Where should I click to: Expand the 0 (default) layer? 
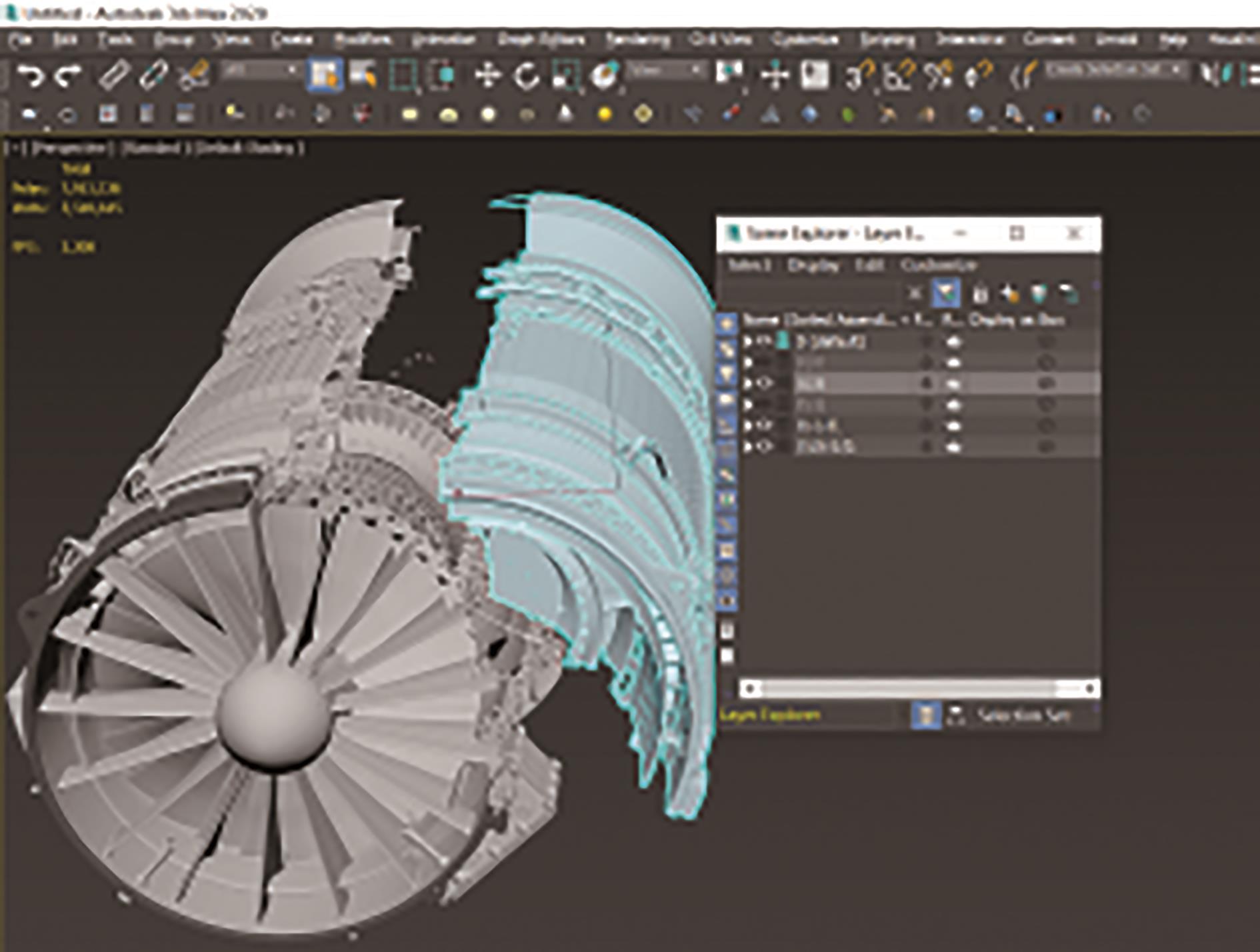point(747,342)
